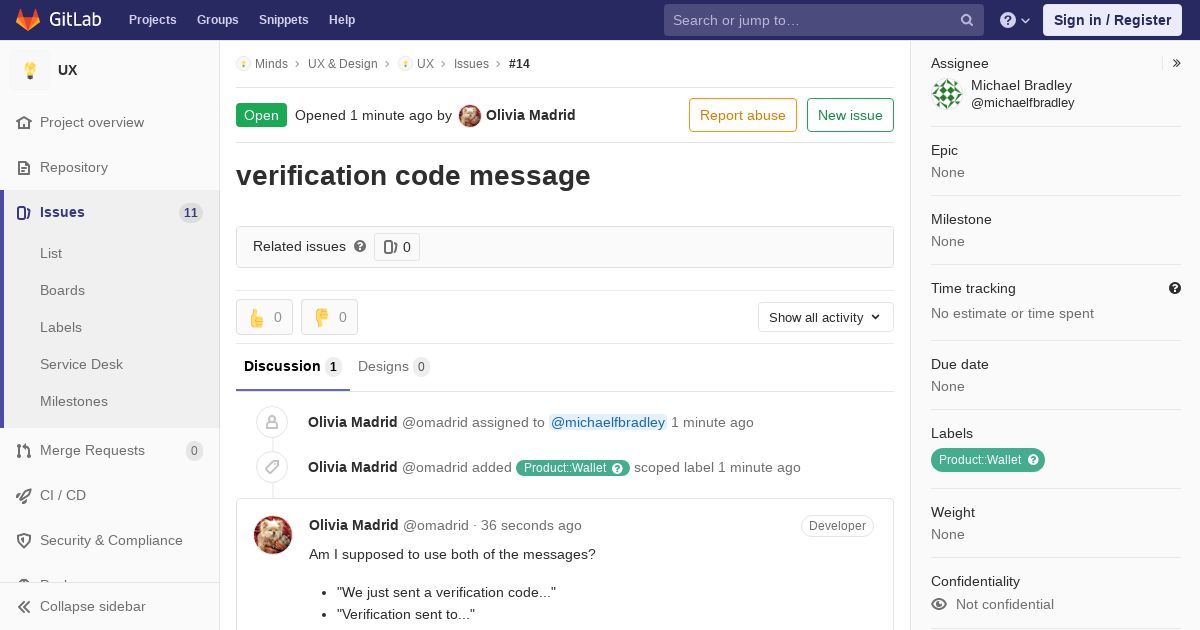Click the Time tracking help icon
Image resolution: width=1200 pixels, height=630 pixels.
(1175, 288)
